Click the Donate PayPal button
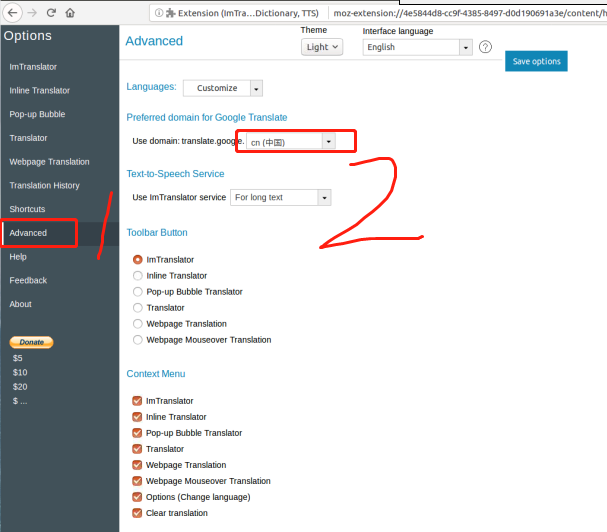The image size is (607, 532). (x=31, y=342)
